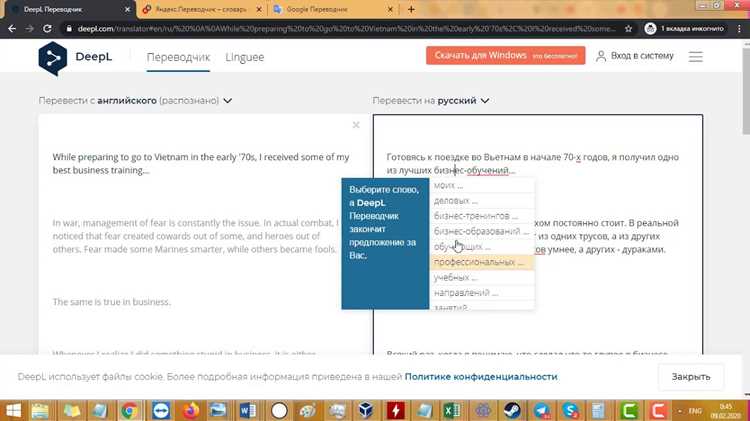Screen dimensions: 750x421
Task: Open the Linguee navigation tab
Action: (244, 57)
